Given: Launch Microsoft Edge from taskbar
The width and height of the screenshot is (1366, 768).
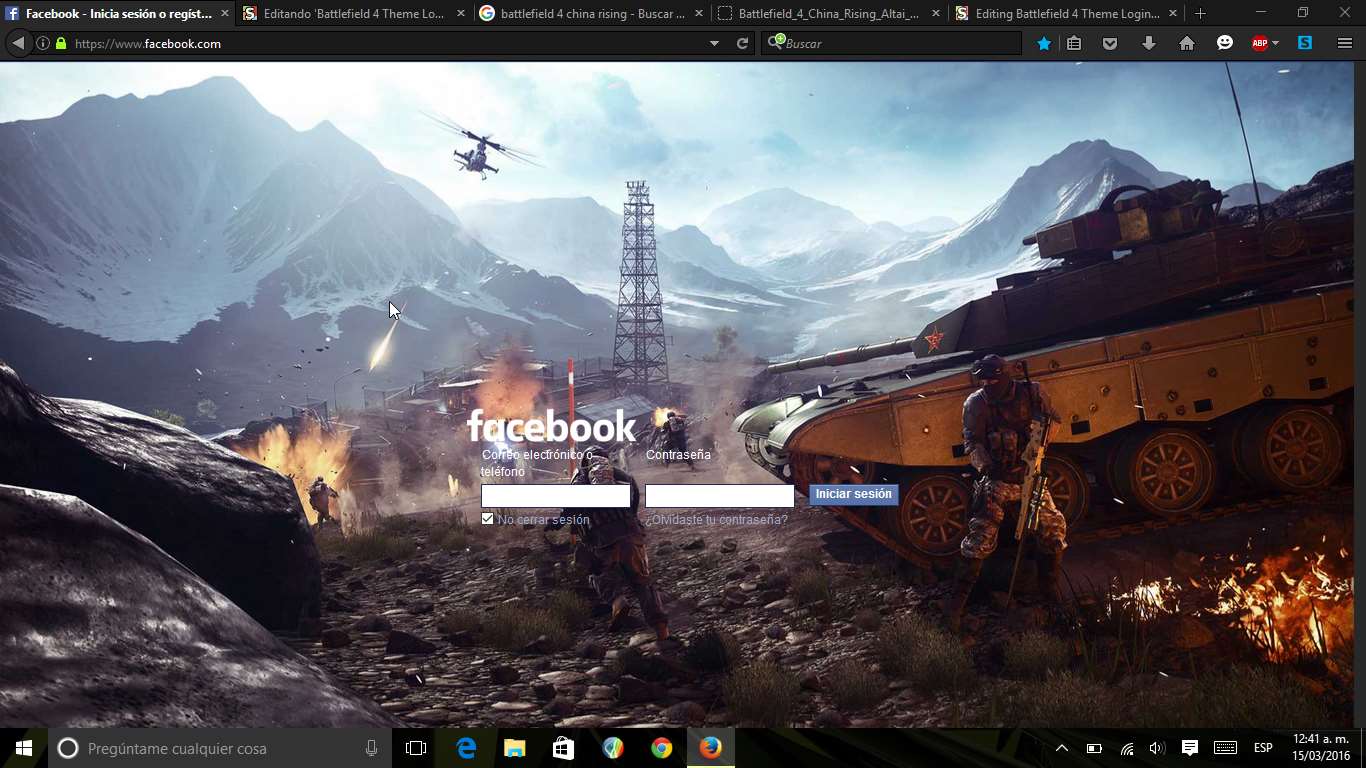Looking at the screenshot, I should click(466, 748).
